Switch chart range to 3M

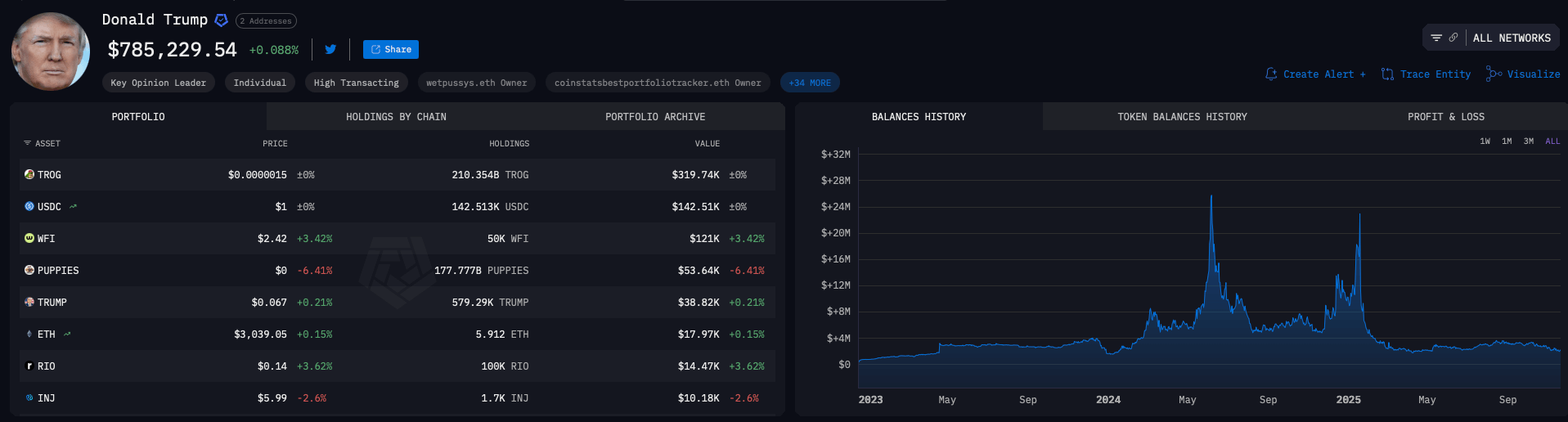(1528, 141)
